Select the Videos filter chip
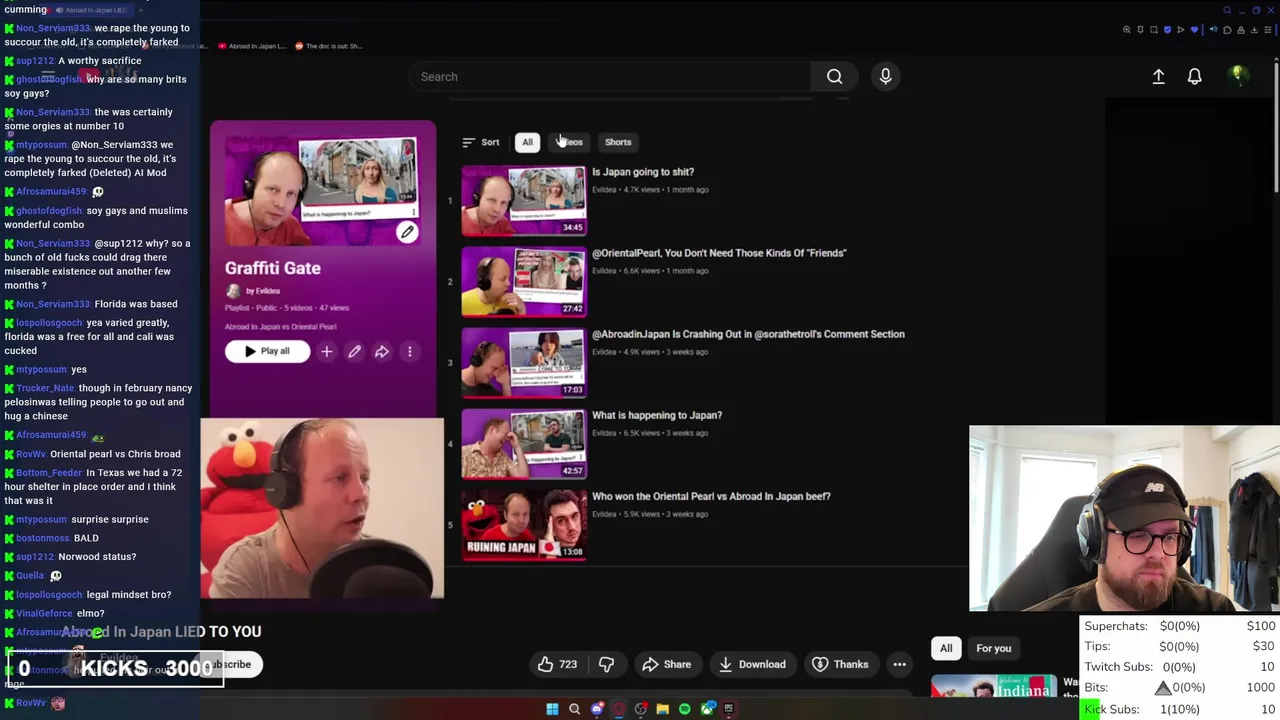This screenshot has width=1280, height=720. coord(571,142)
